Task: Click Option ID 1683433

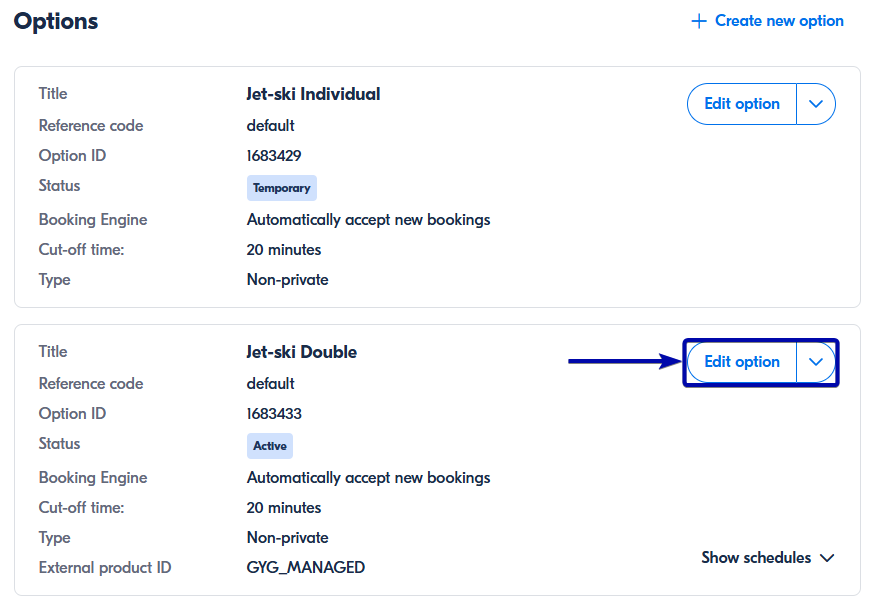Action: [274, 414]
